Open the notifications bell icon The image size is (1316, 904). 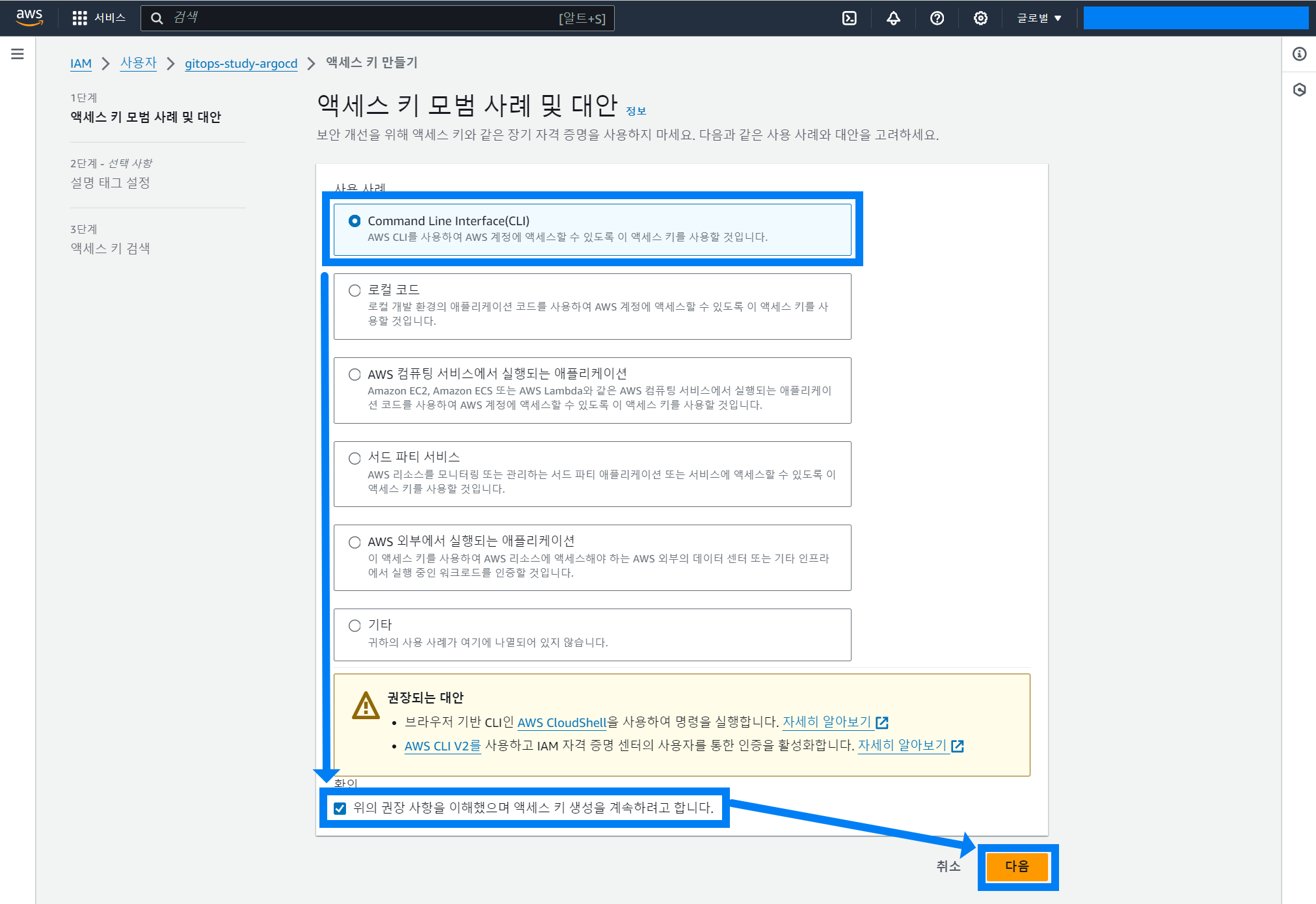[x=893, y=18]
